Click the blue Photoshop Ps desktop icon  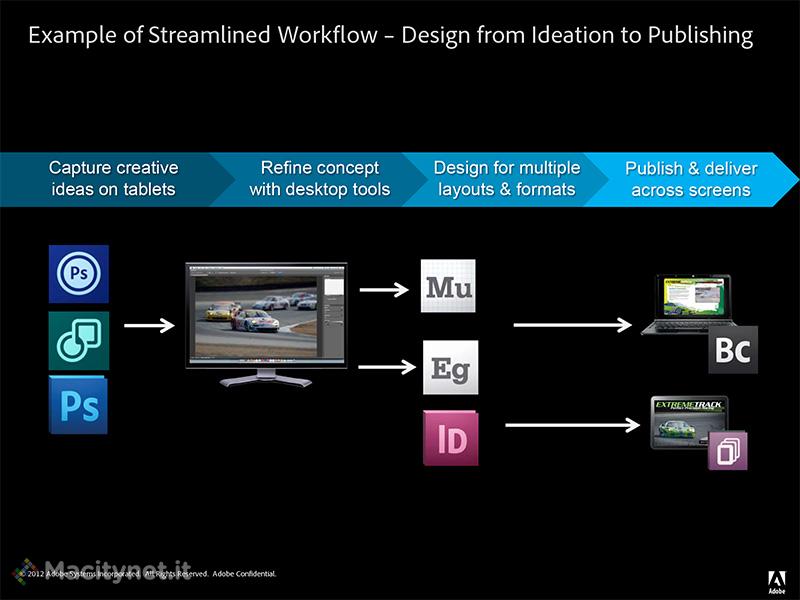click(x=79, y=406)
